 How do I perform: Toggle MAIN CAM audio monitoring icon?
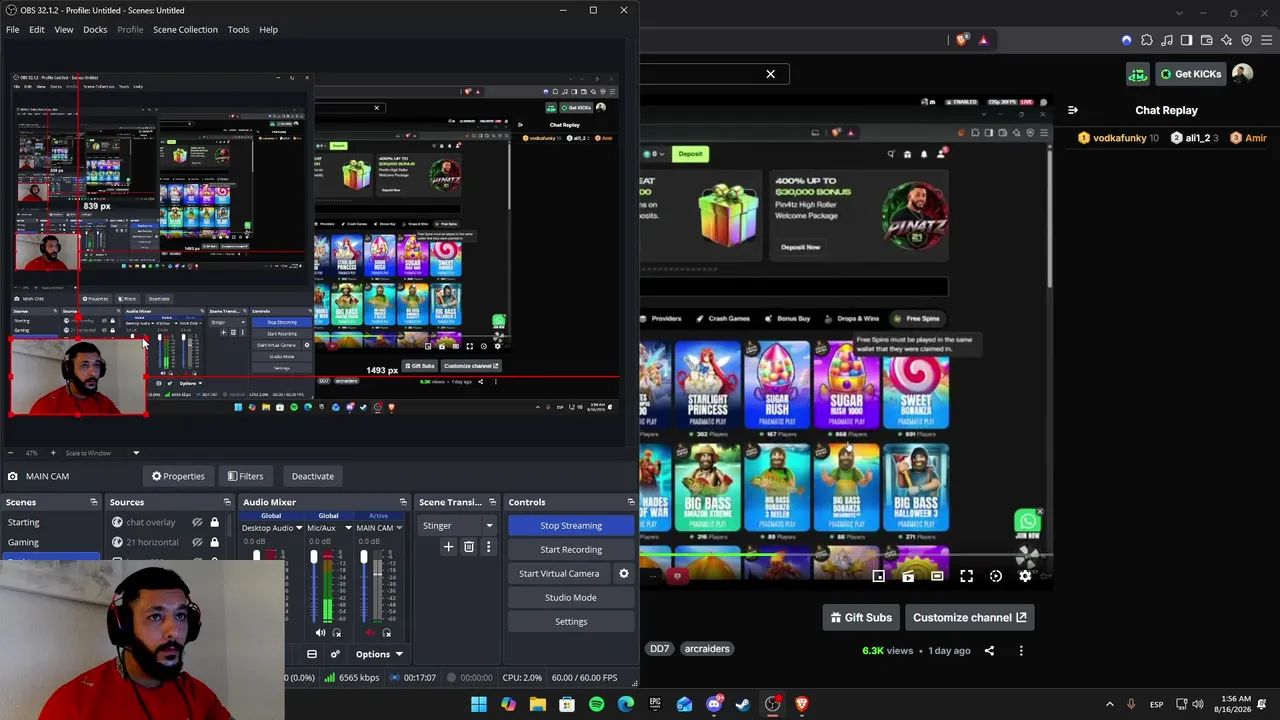[x=386, y=633]
